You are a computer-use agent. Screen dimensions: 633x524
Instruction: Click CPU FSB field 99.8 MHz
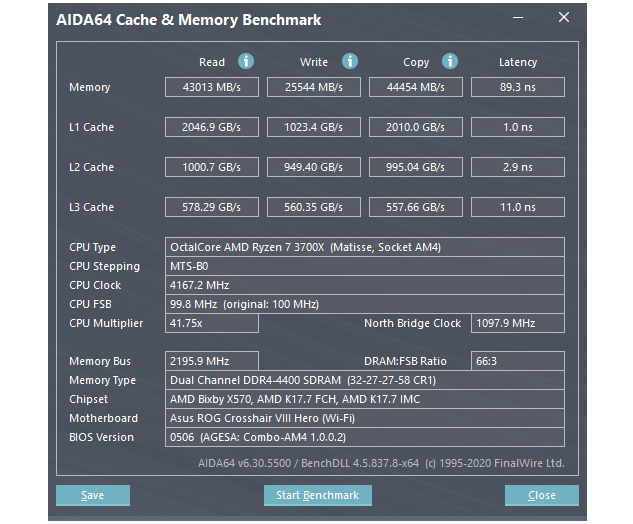coord(365,304)
